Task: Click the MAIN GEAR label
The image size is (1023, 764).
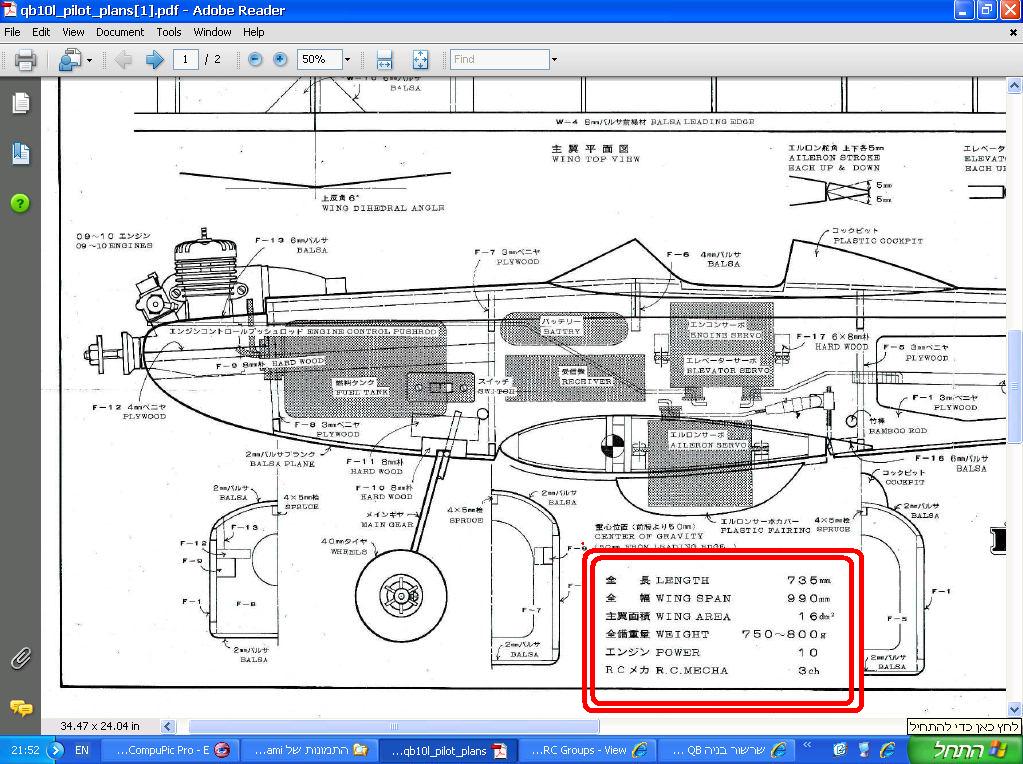Action: pos(388,525)
